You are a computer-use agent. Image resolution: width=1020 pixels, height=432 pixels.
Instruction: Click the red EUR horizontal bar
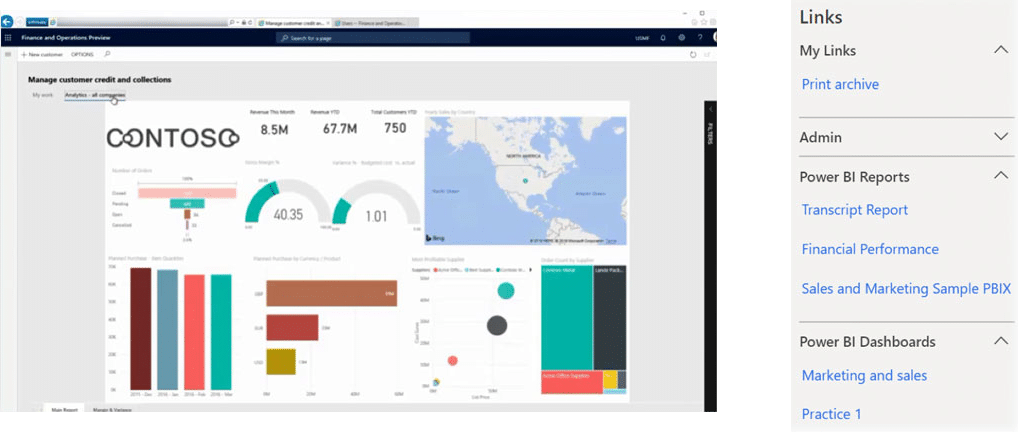pyautogui.click(x=293, y=327)
